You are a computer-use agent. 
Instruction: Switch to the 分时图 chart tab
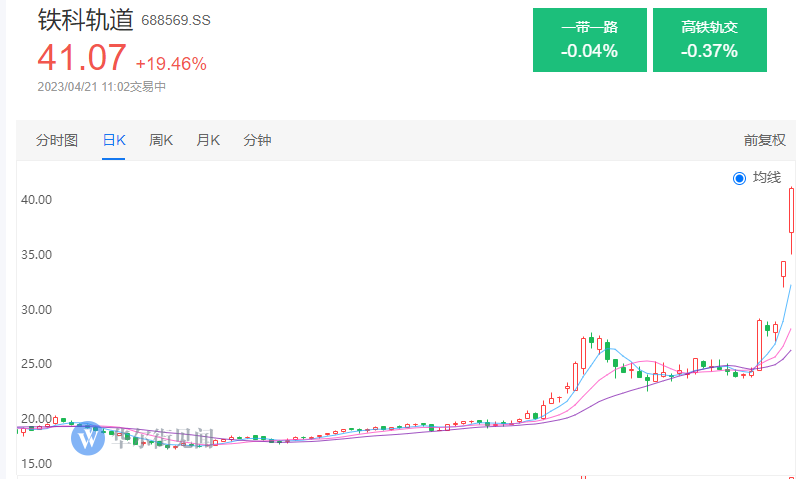pyautogui.click(x=57, y=140)
